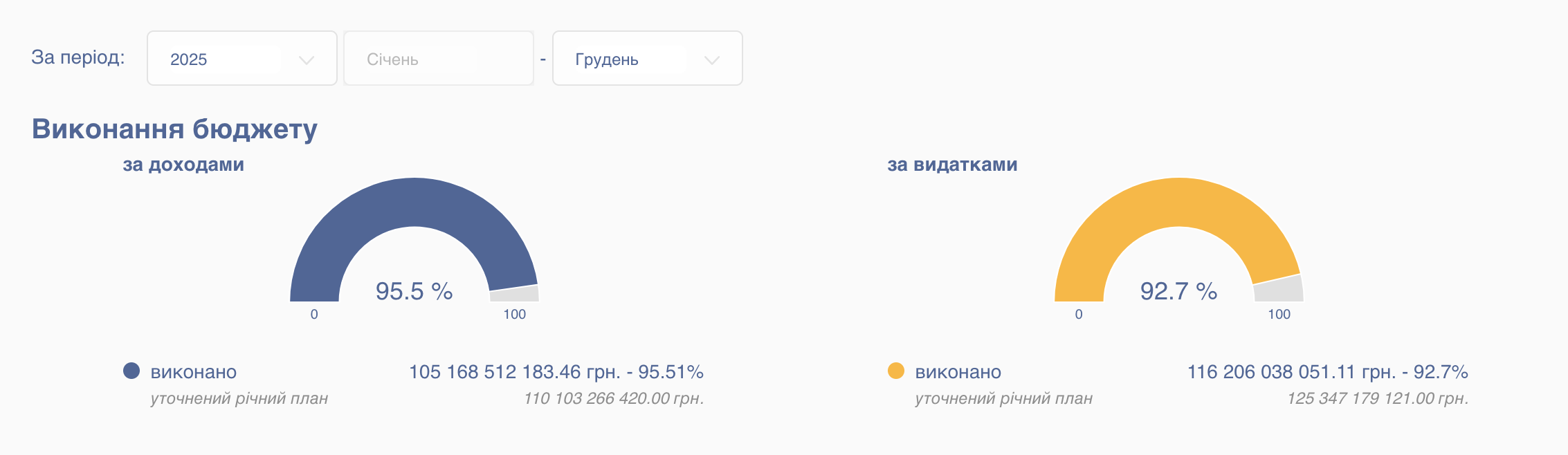Click the 'Виконання бюджету' title

pyautogui.click(x=174, y=129)
